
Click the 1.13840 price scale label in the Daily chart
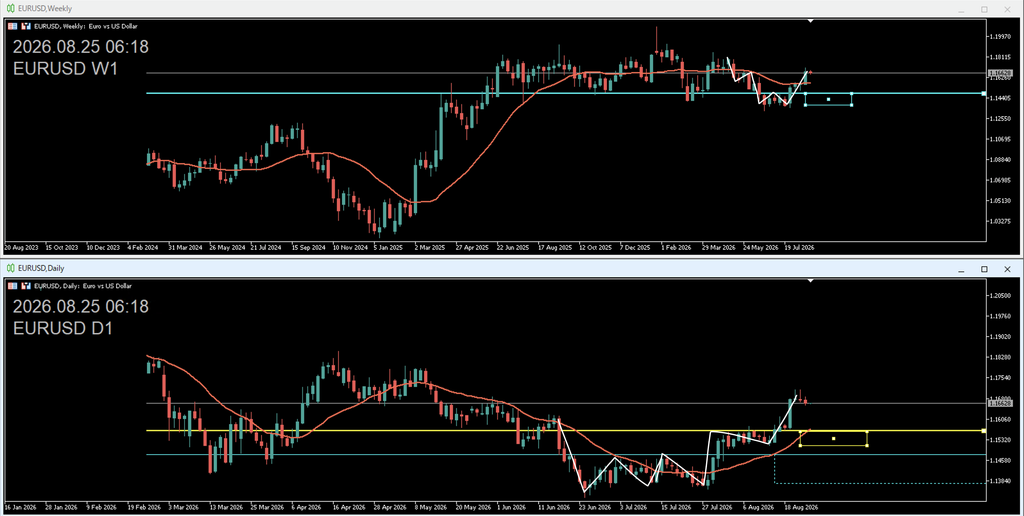click(x=1001, y=481)
